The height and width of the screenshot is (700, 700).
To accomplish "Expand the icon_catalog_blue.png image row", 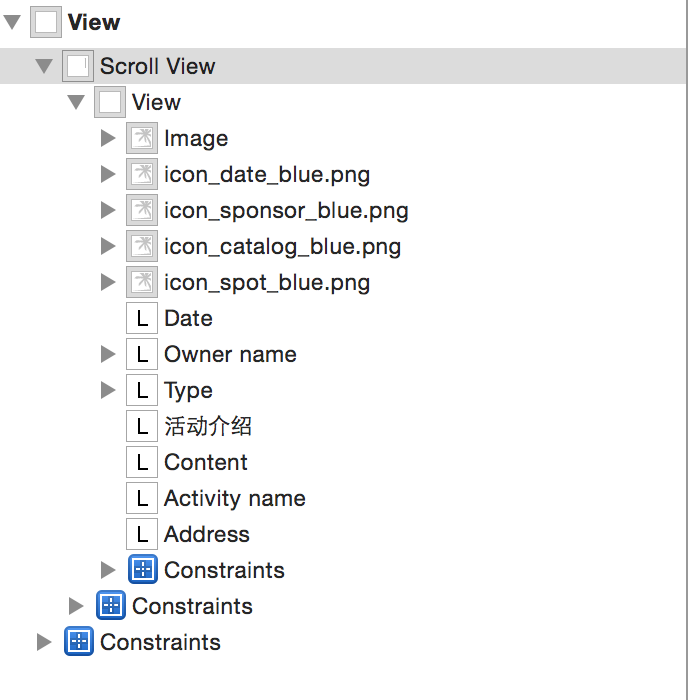I will [108, 246].
